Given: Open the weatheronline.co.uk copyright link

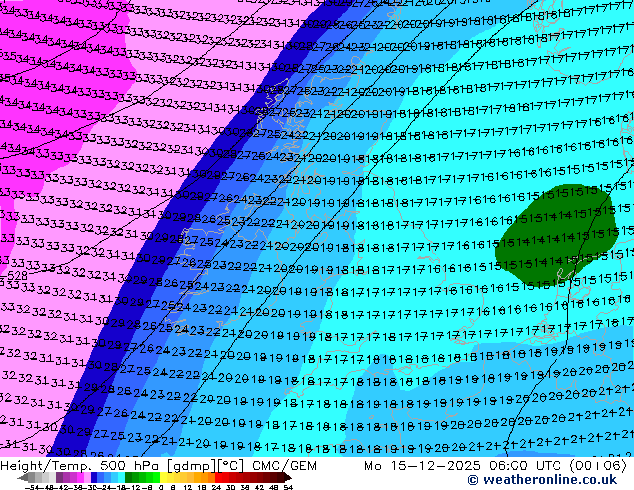Looking at the screenshot, I should 542,480.
